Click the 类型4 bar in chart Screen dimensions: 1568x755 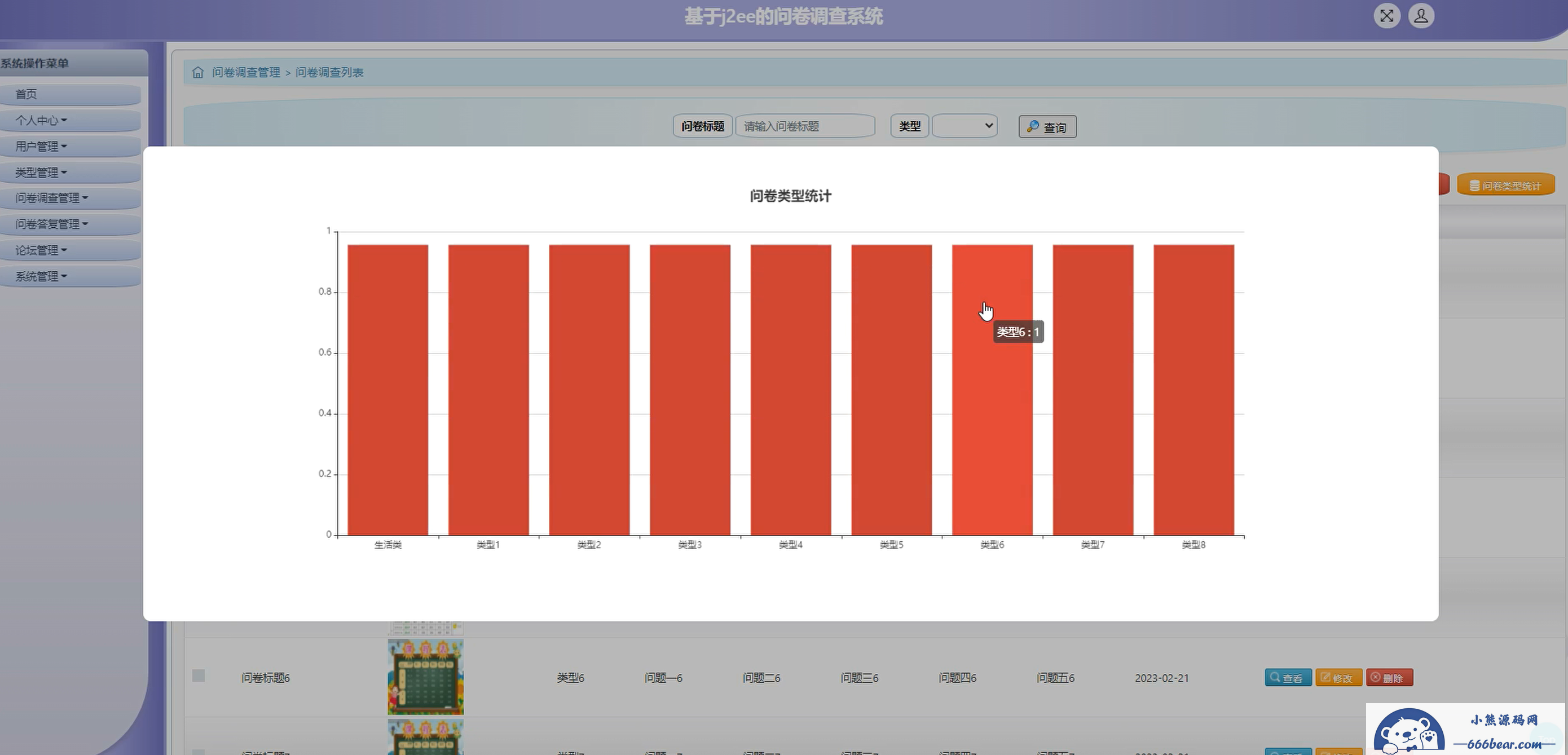point(791,390)
